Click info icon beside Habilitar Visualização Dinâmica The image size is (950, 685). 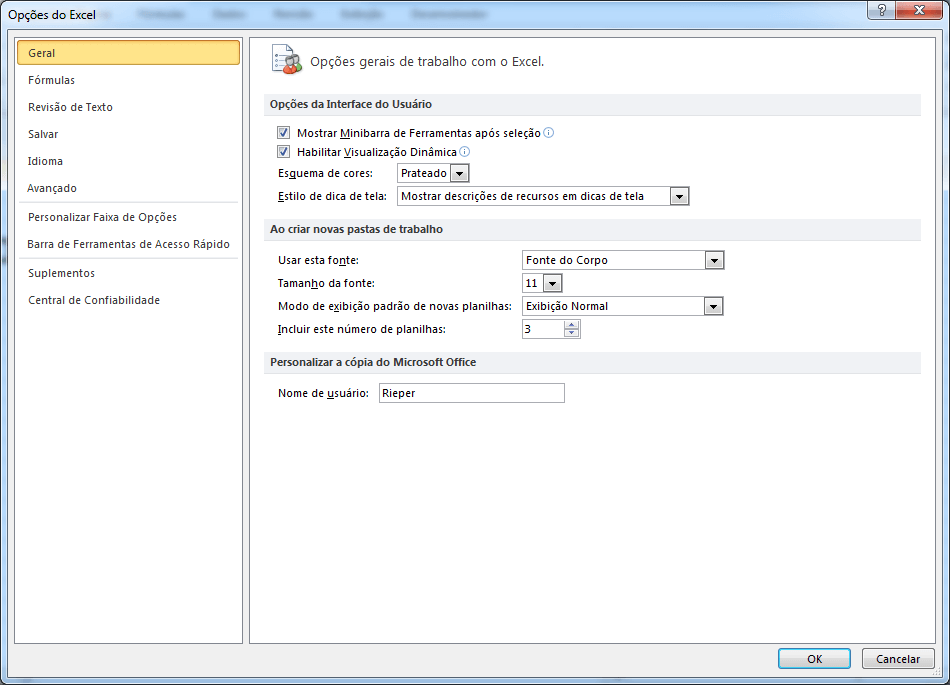pyautogui.click(x=465, y=152)
